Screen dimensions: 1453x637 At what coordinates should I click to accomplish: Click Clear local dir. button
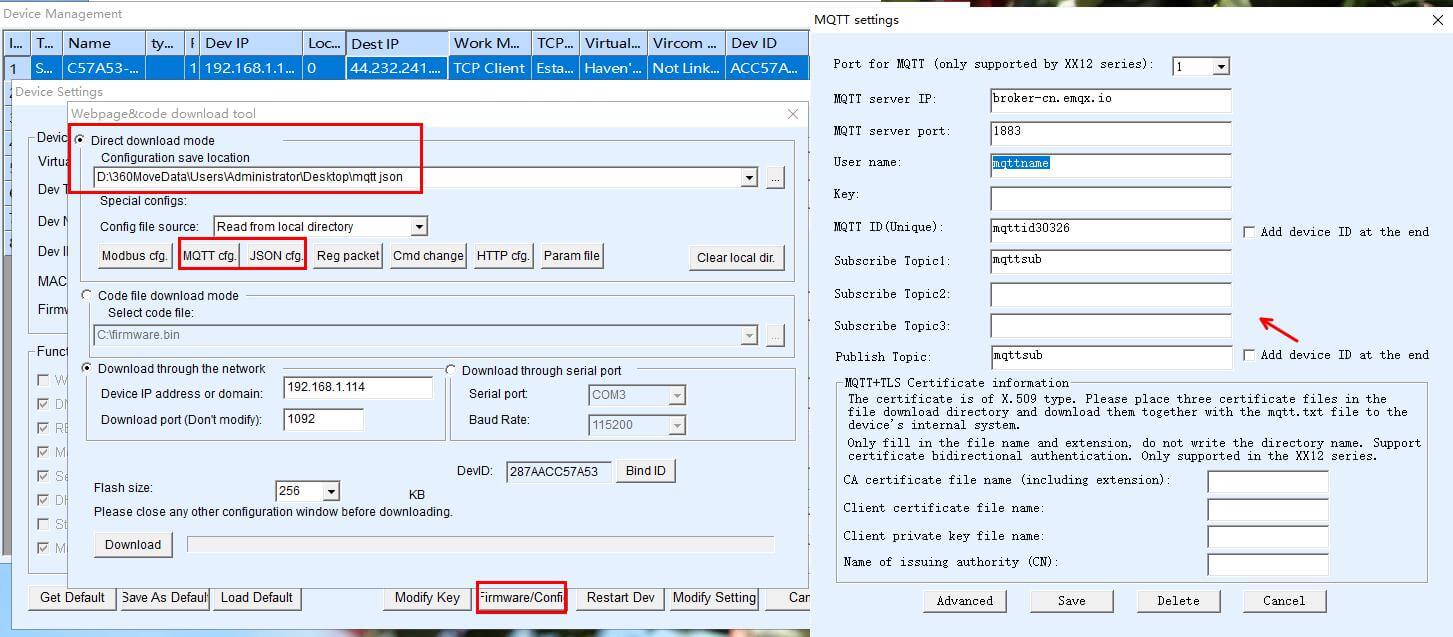click(736, 257)
